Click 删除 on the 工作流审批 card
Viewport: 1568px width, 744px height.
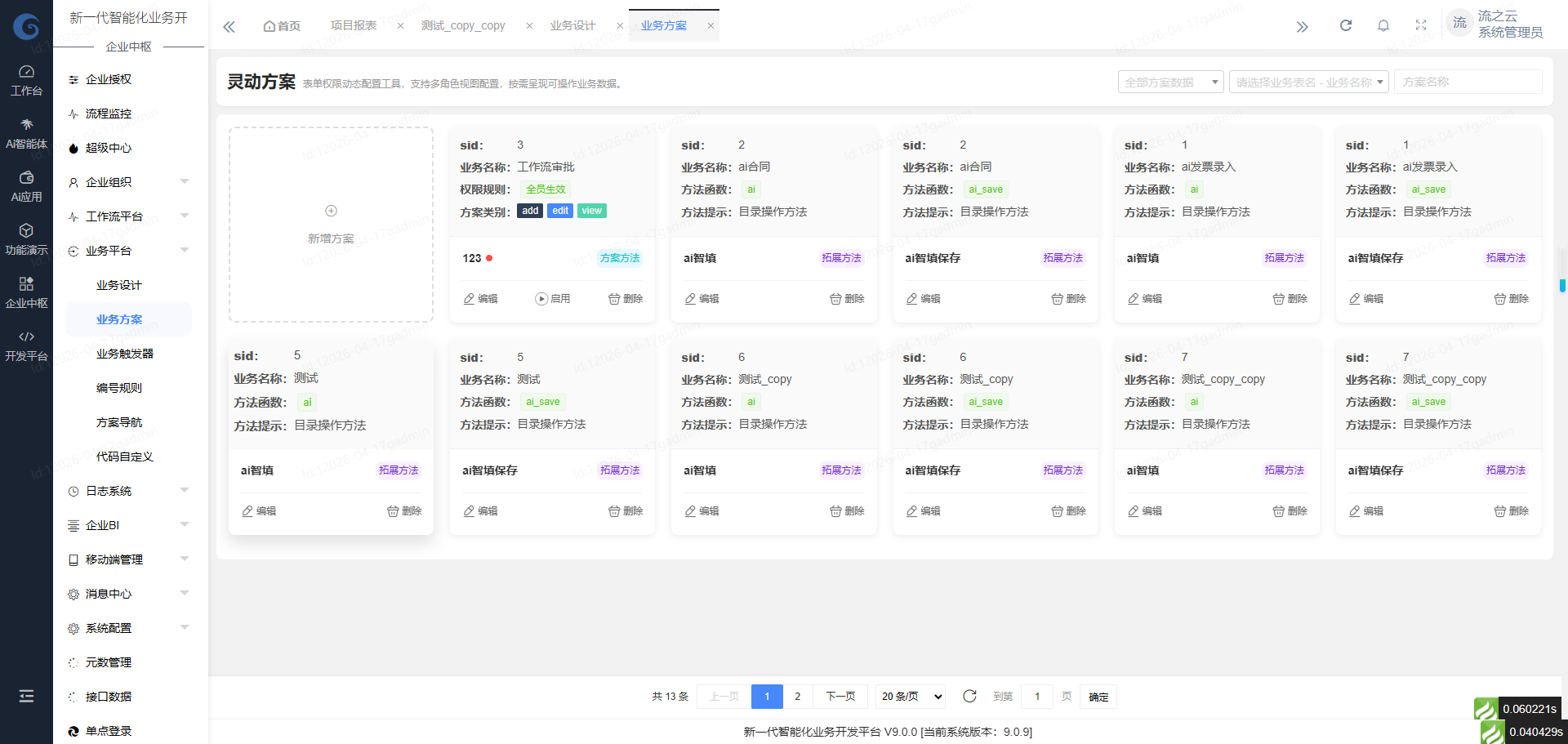pos(626,299)
